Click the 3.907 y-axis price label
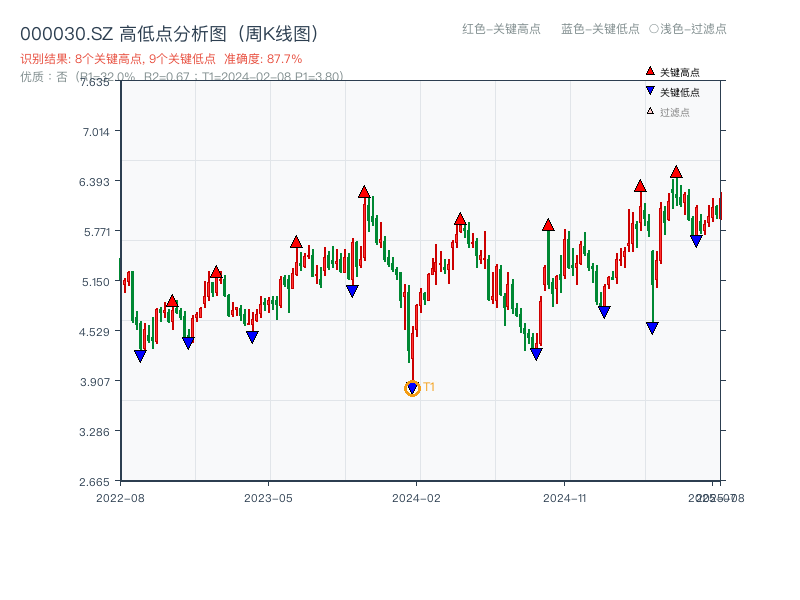This screenshot has width=800, height=600. point(95,382)
